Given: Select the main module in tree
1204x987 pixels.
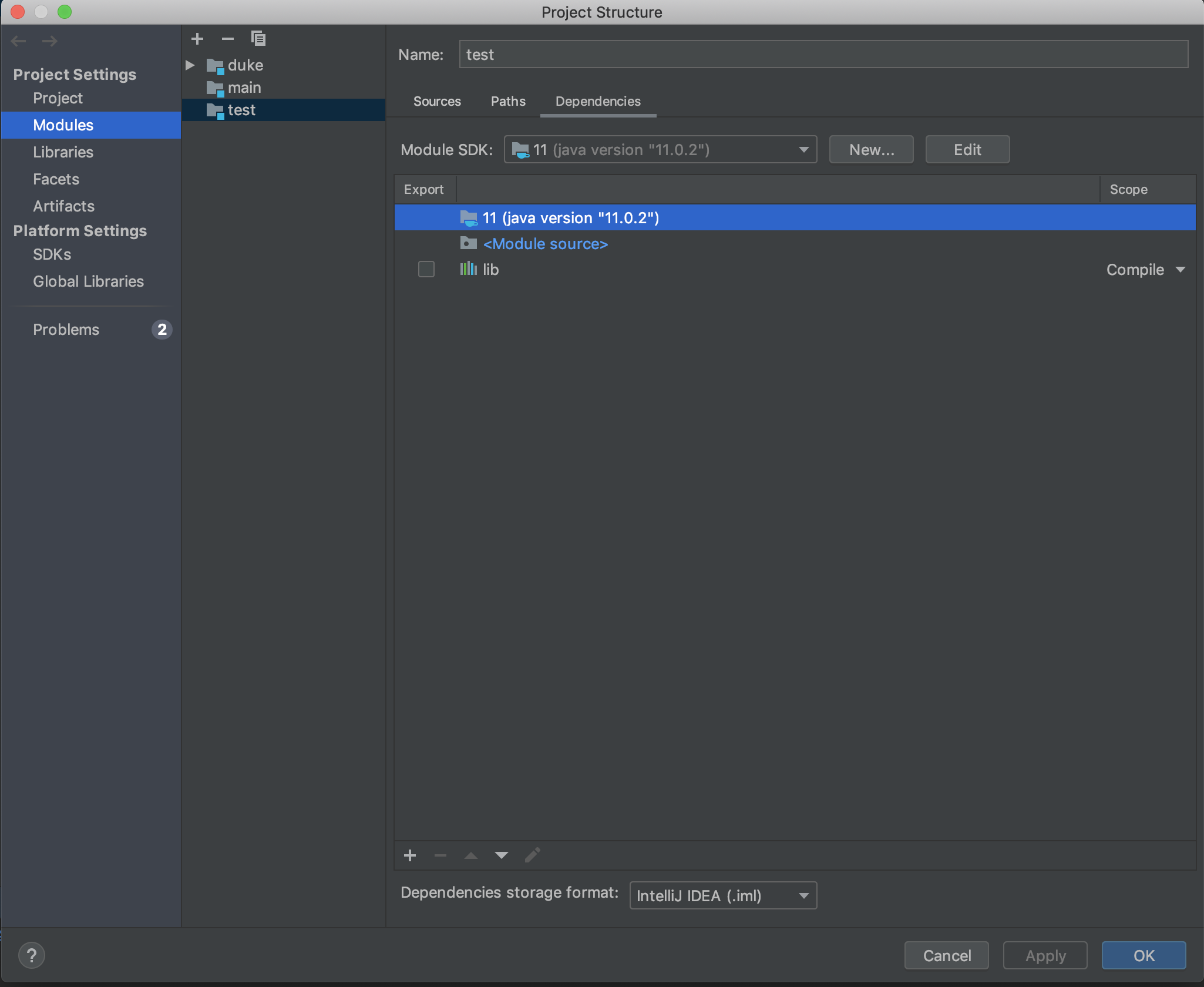Looking at the screenshot, I should [244, 88].
